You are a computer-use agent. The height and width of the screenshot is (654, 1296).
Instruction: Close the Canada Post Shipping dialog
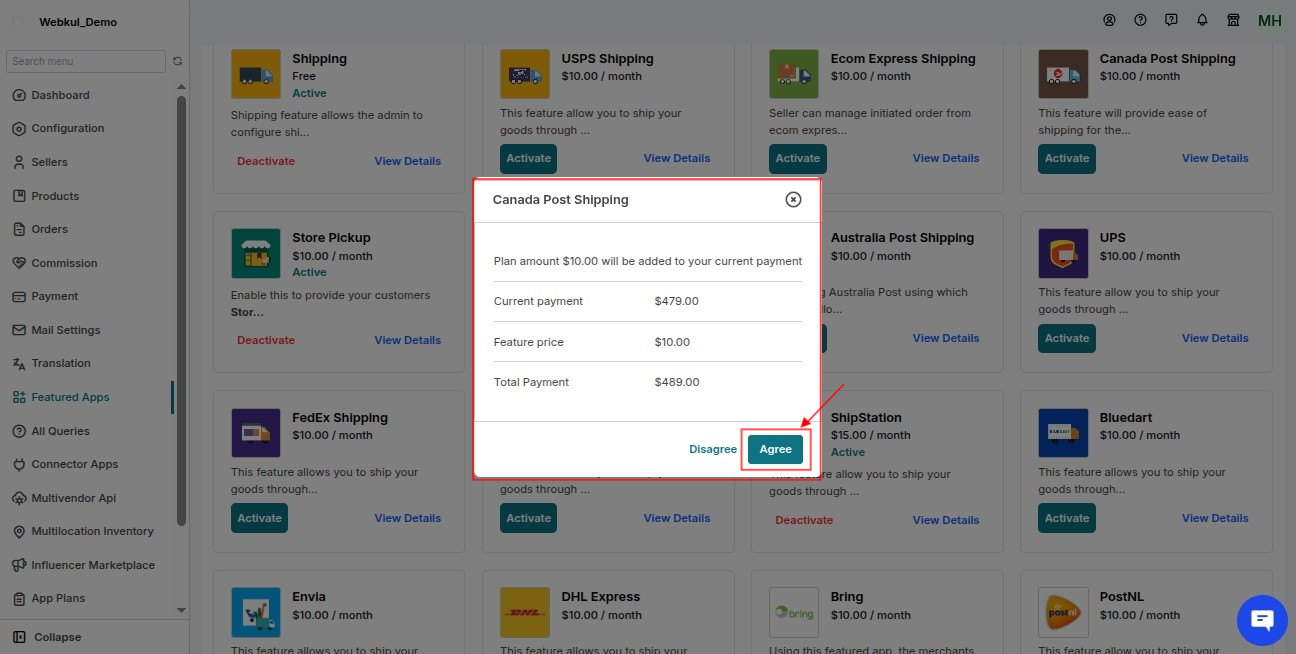pyautogui.click(x=793, y=199)
